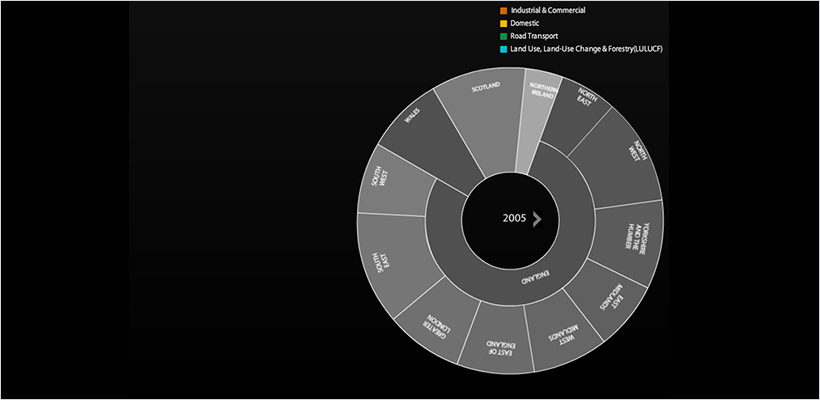
Task: Click the green Road Transport swatch
Action: tap(504, 35)
